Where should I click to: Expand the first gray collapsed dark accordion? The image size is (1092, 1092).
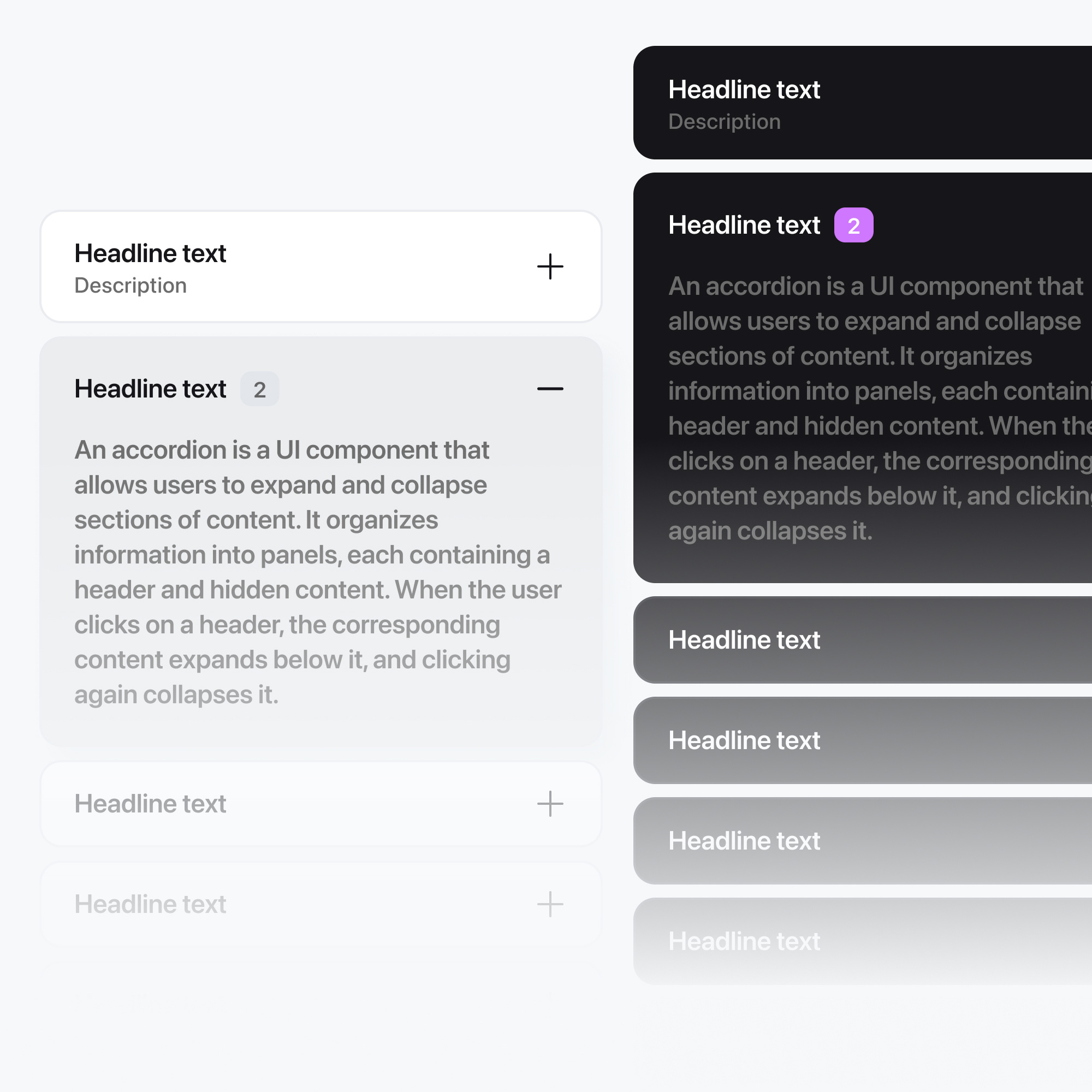(x=744, y=640)
